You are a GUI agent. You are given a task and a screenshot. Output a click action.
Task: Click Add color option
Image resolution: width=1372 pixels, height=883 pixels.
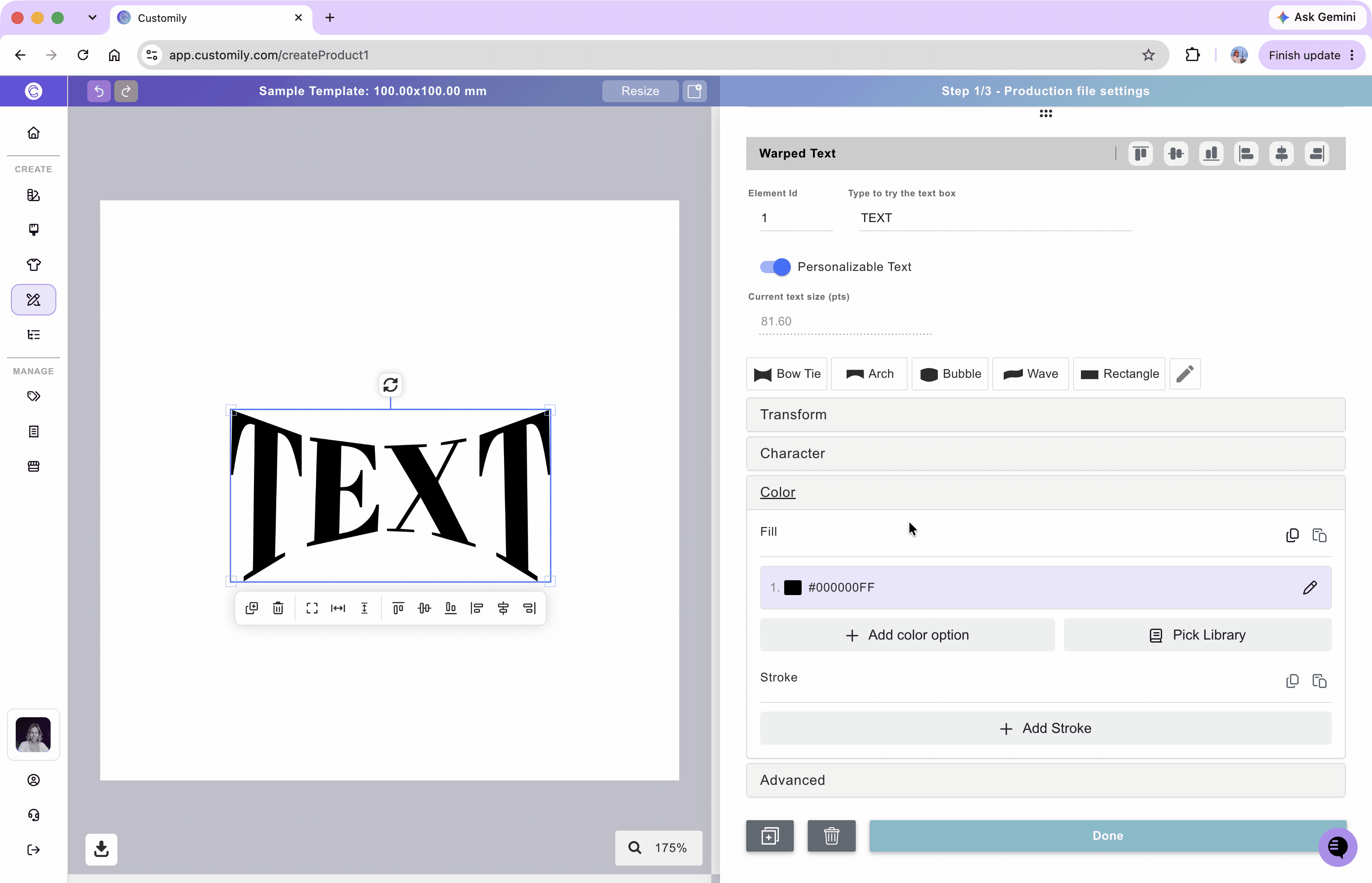[907, 635]
